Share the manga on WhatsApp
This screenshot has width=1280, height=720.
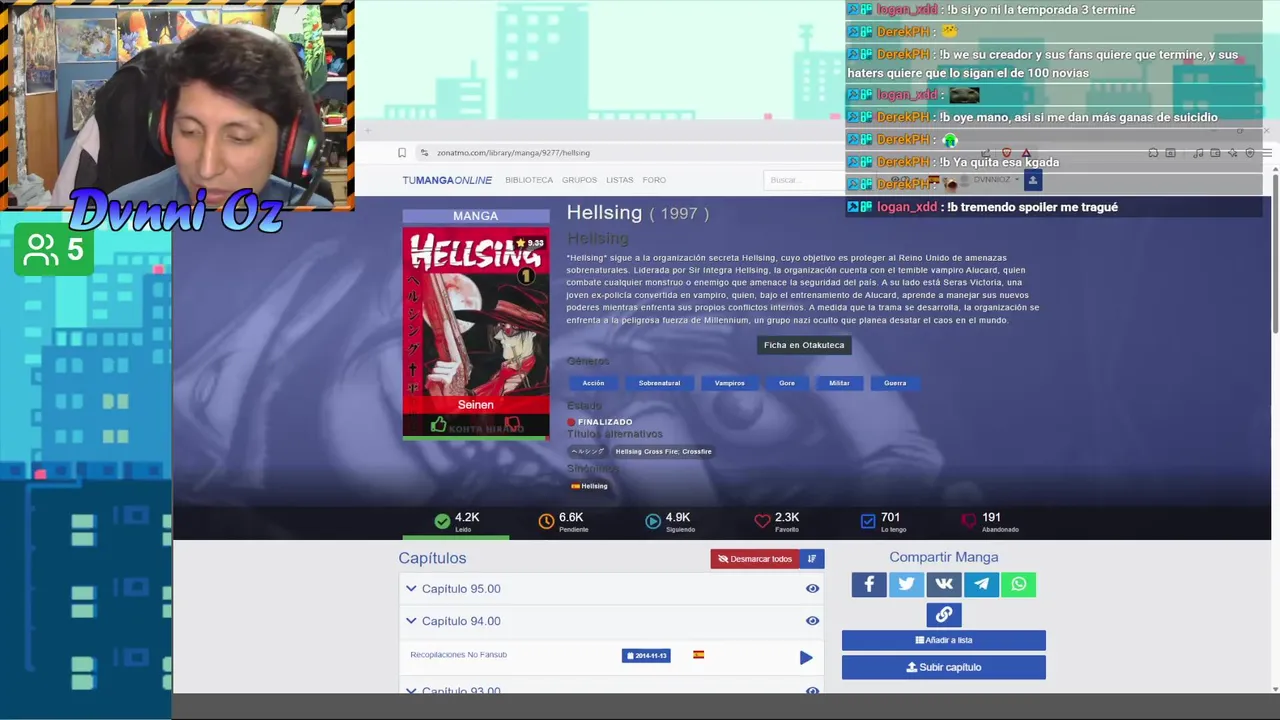(1018, 584)
